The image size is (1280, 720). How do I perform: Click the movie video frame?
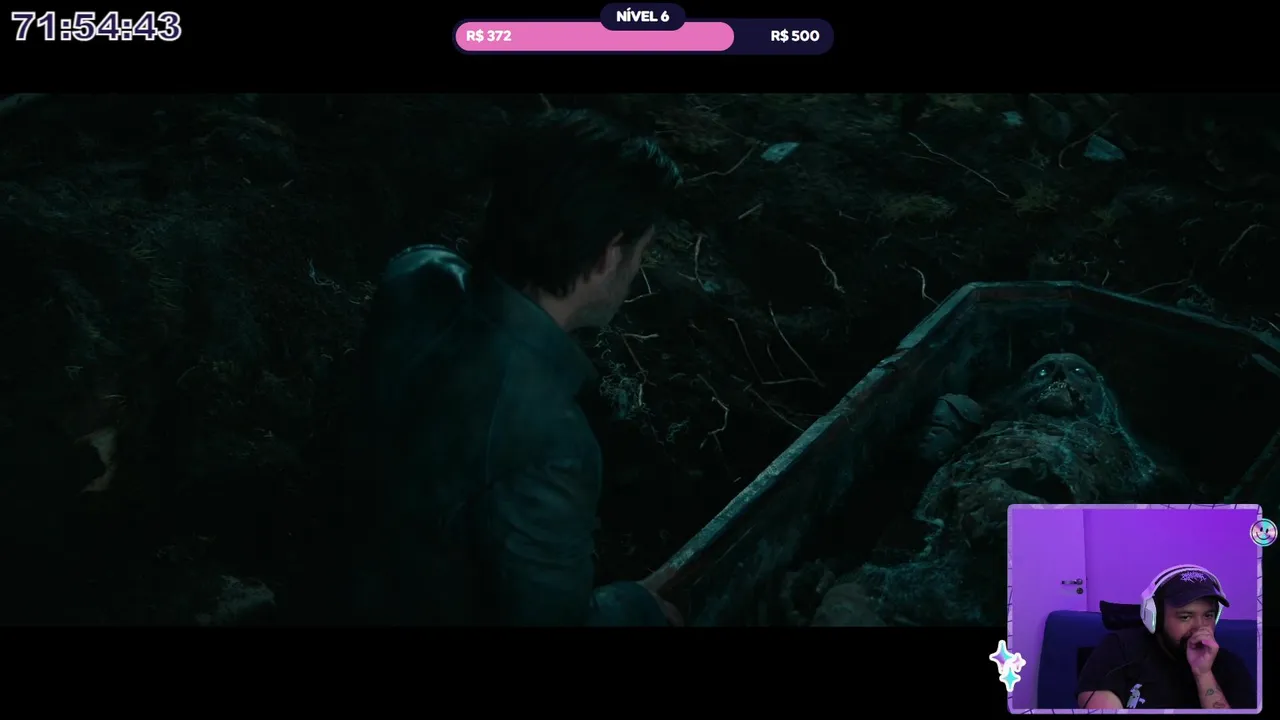(640, 360)
